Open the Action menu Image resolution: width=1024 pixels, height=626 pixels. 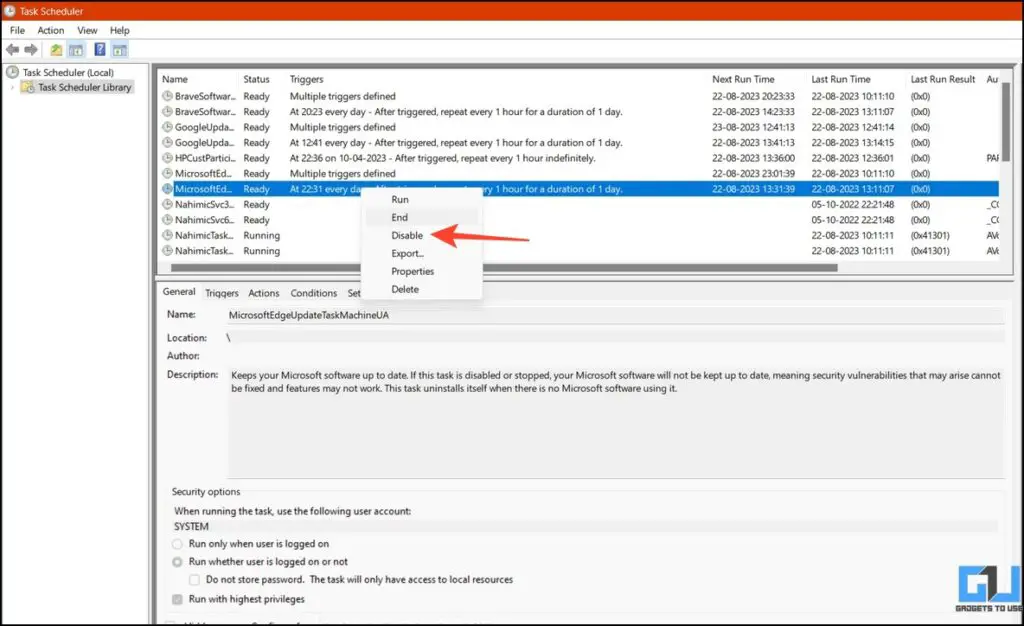coord(50,30)
